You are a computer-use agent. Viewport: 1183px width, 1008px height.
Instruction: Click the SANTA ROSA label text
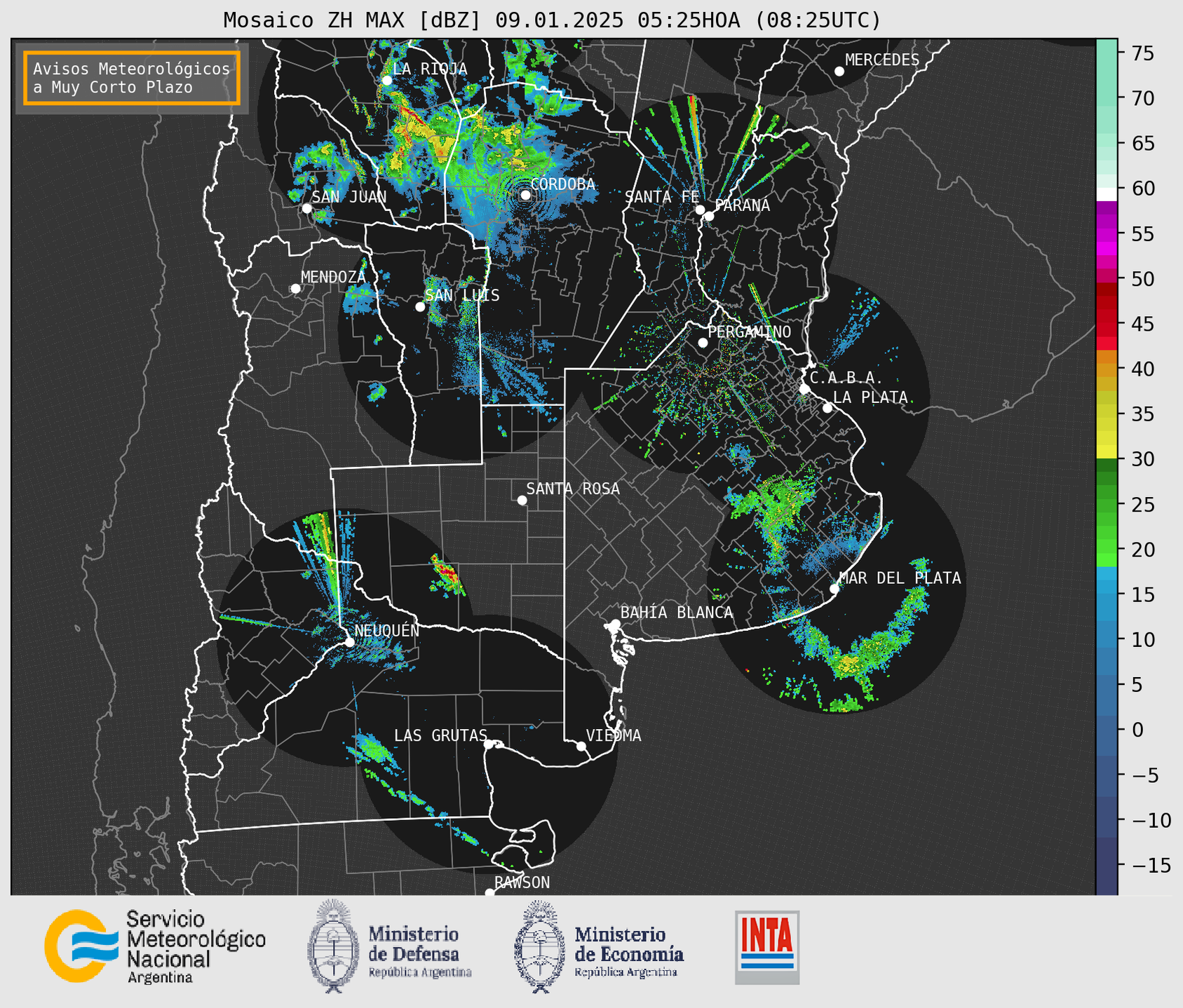click(573, 489)
